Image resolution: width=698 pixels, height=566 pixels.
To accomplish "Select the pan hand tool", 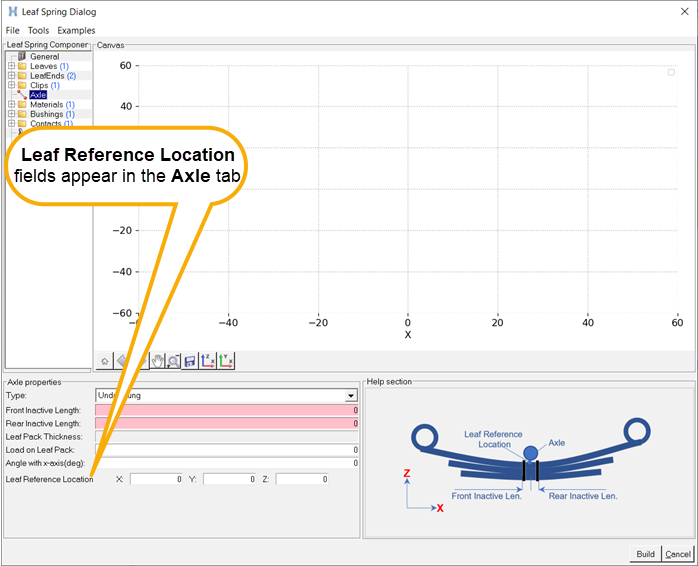I will (x=156, y=361).
